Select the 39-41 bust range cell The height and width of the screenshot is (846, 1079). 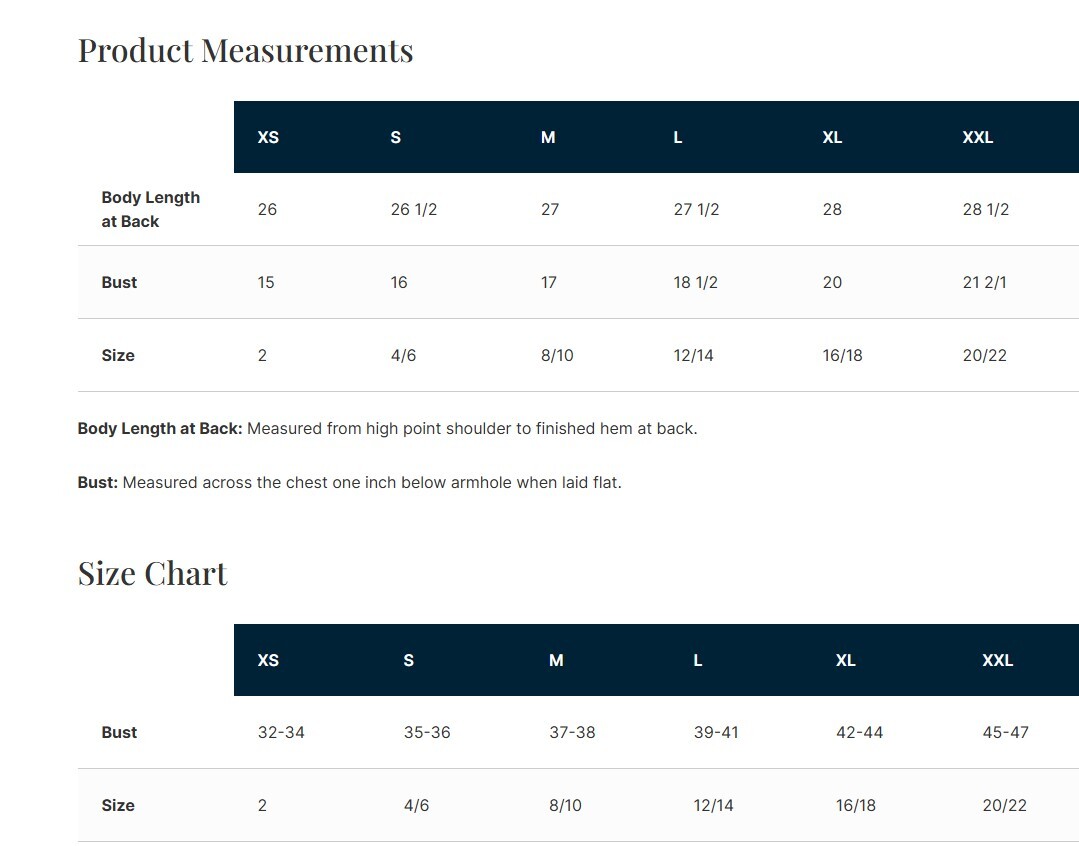click(x=716, y=733)
